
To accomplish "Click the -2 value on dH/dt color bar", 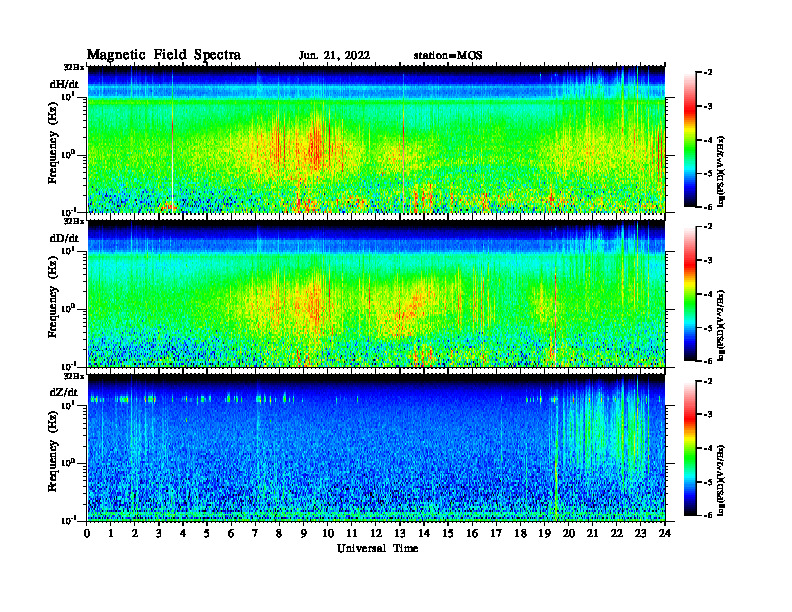I will pos(707,73).
